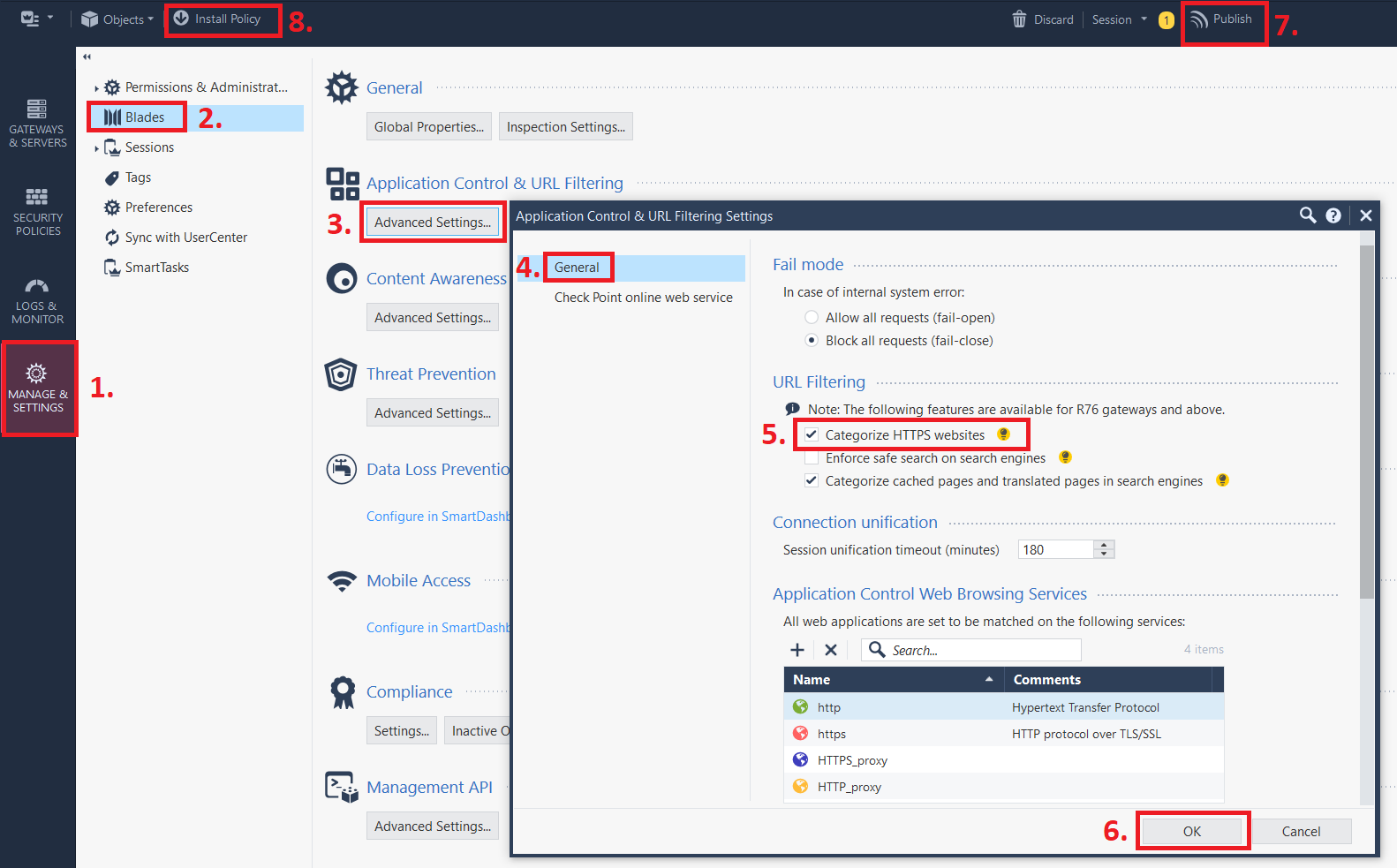The image size is (1397, 868).
Task: Select SmartTasks in the navigation tree
Action: click(156, 268)
